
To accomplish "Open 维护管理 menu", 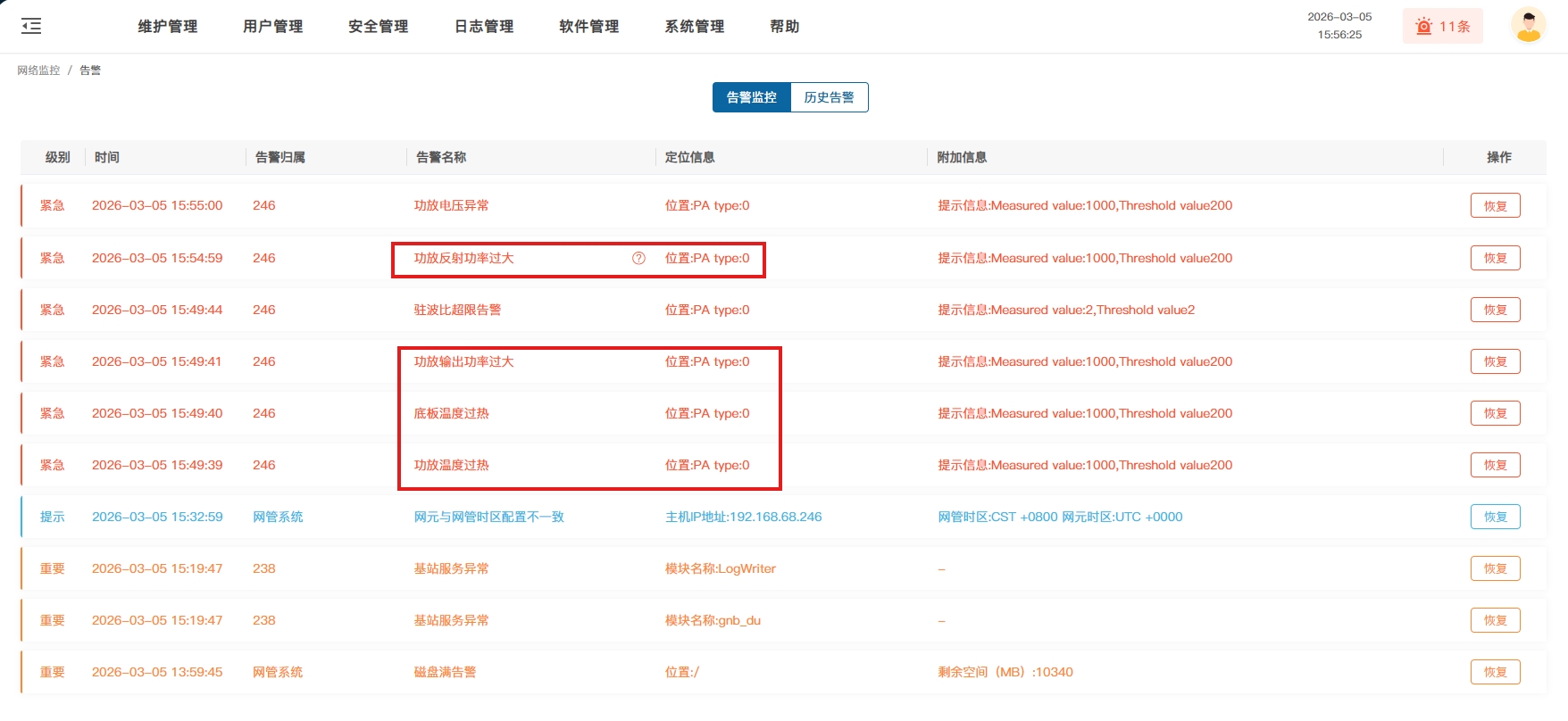I will pos(167,27).
